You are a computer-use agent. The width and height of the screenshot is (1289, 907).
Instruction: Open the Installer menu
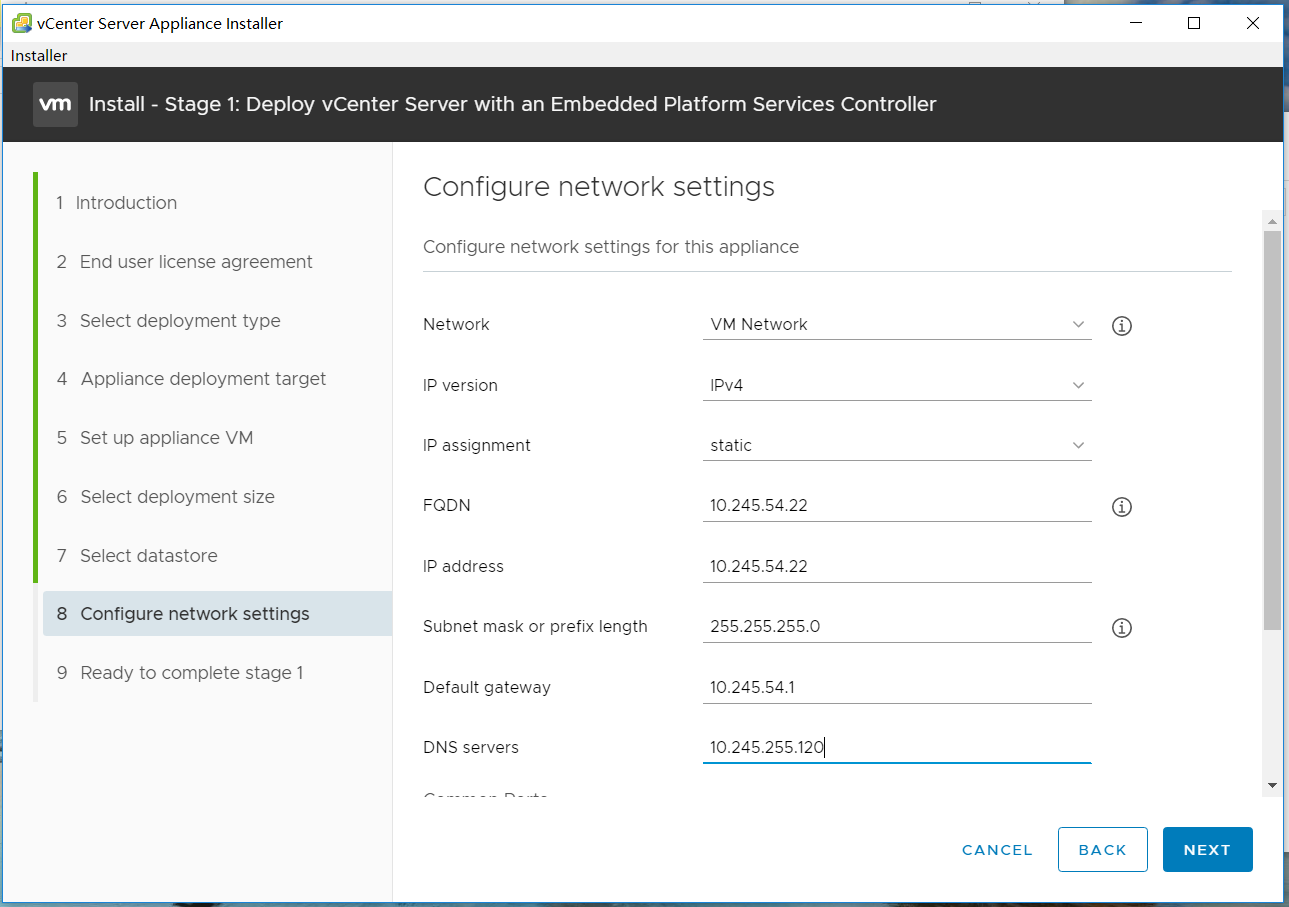[x=39, y=56]
